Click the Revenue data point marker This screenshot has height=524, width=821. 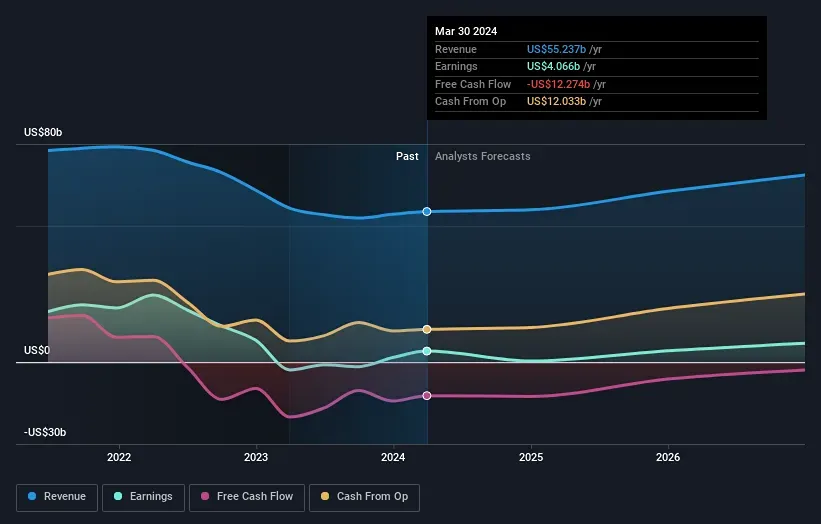pyautogui.click(x=427, y=211)
